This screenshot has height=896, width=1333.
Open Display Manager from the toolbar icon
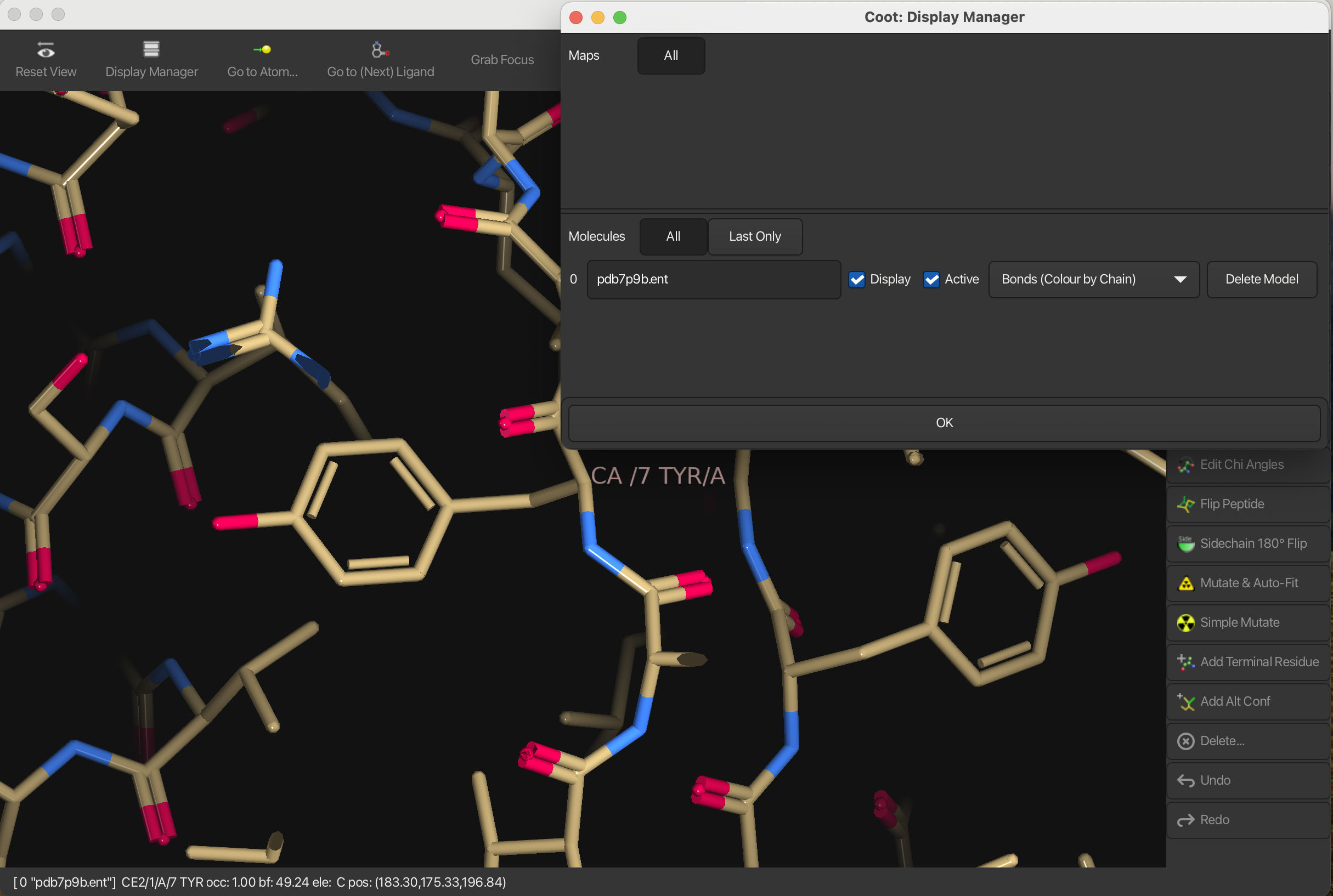151,50
